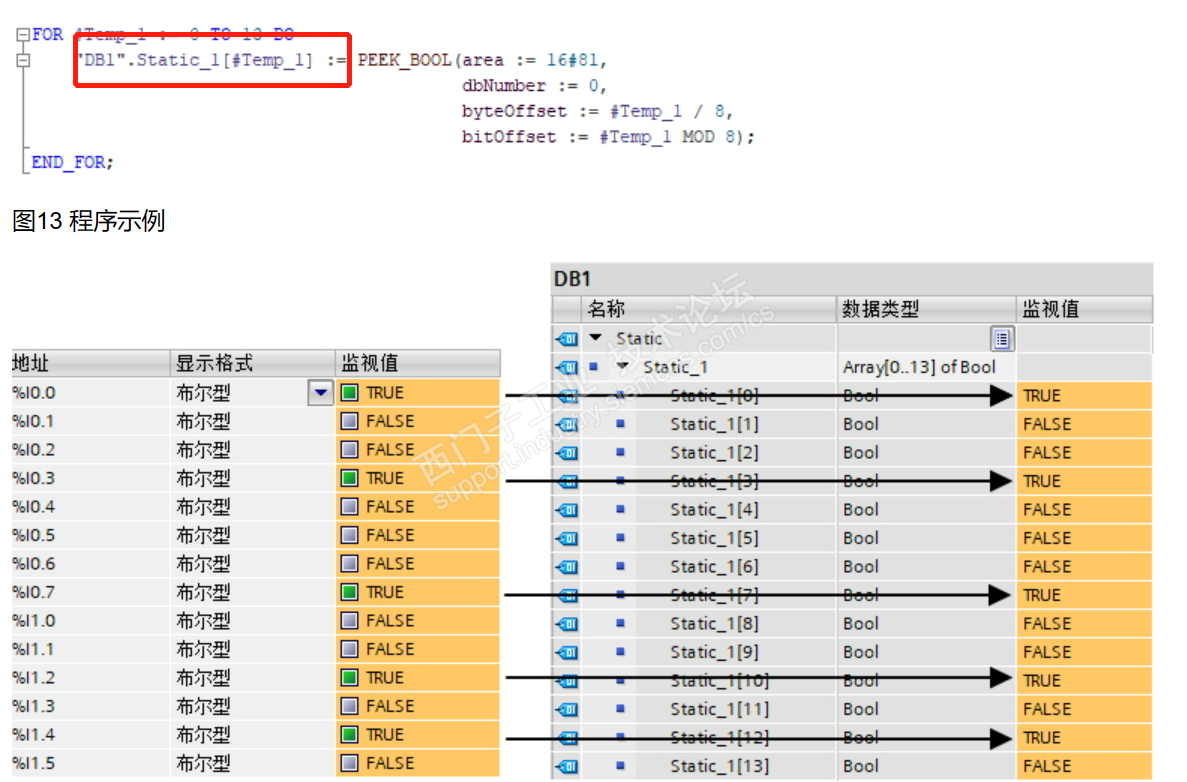This screenshot has height=782, width=1187.
Task: Click the 监视值 column header in DB1
Action: tap(1084, 309)
